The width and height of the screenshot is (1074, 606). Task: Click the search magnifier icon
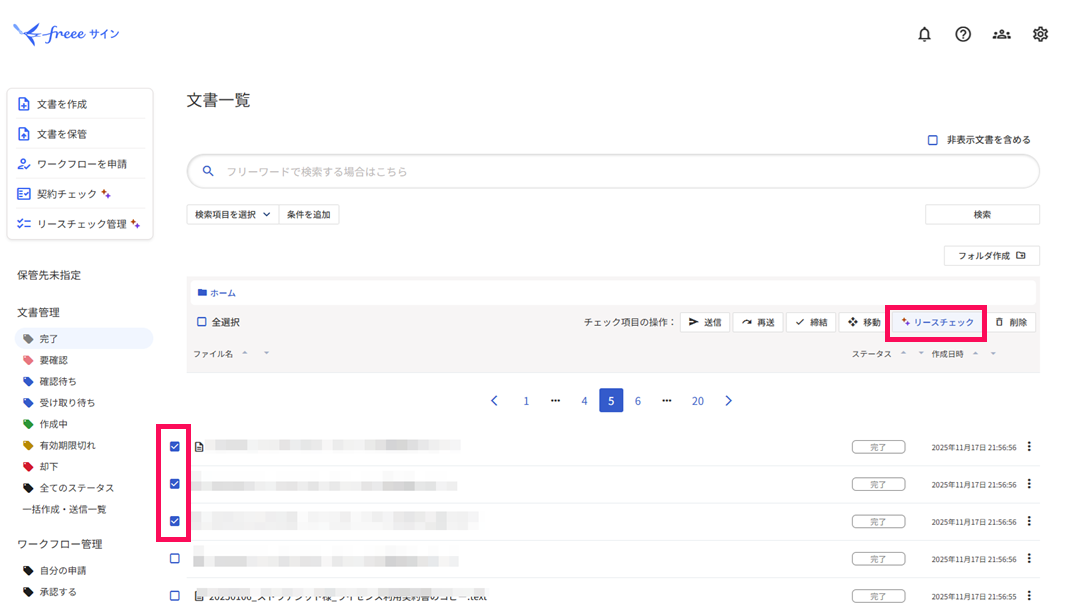[x=208, y=171]
